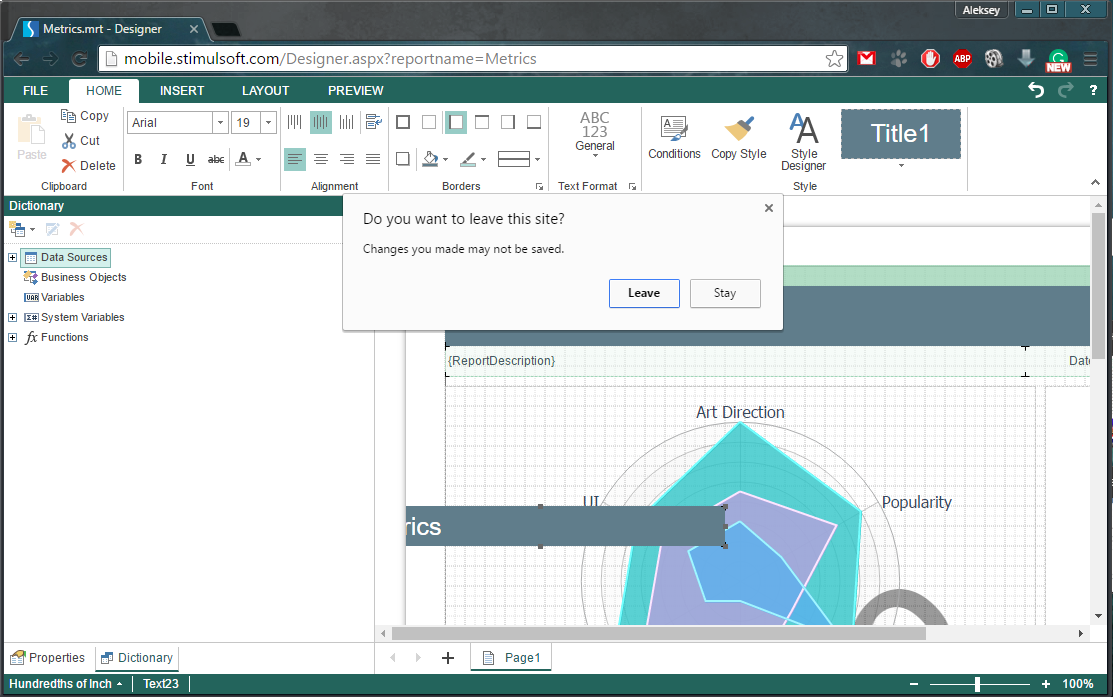The width and height of the screenshot is (1113, 697).
Task: Click the shadow border icon
Action: click(402, 159)
